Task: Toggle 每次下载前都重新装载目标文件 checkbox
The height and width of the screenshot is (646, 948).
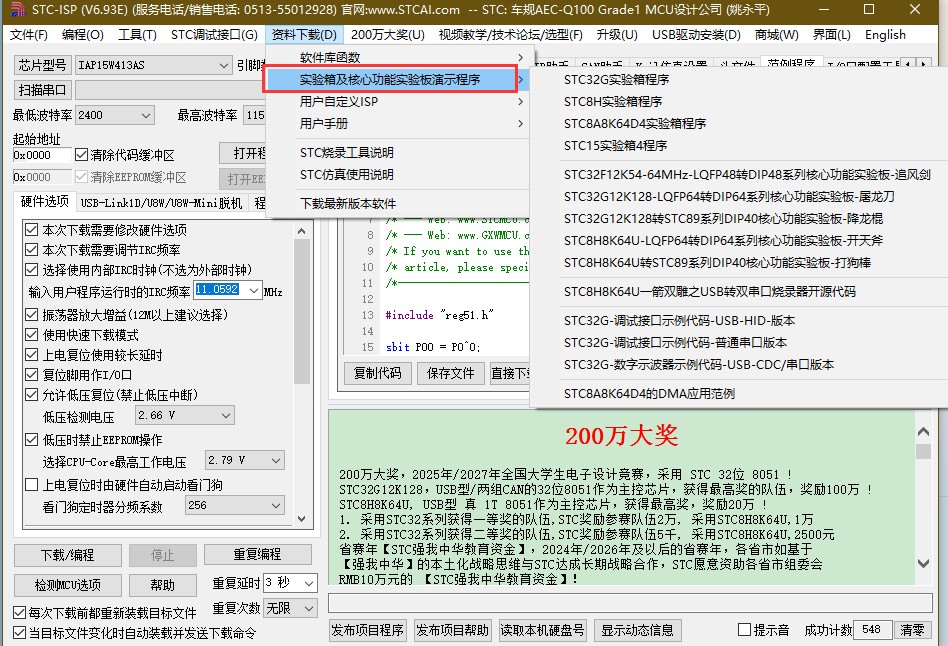Action: pyautogui.click(x=19, y=613)
